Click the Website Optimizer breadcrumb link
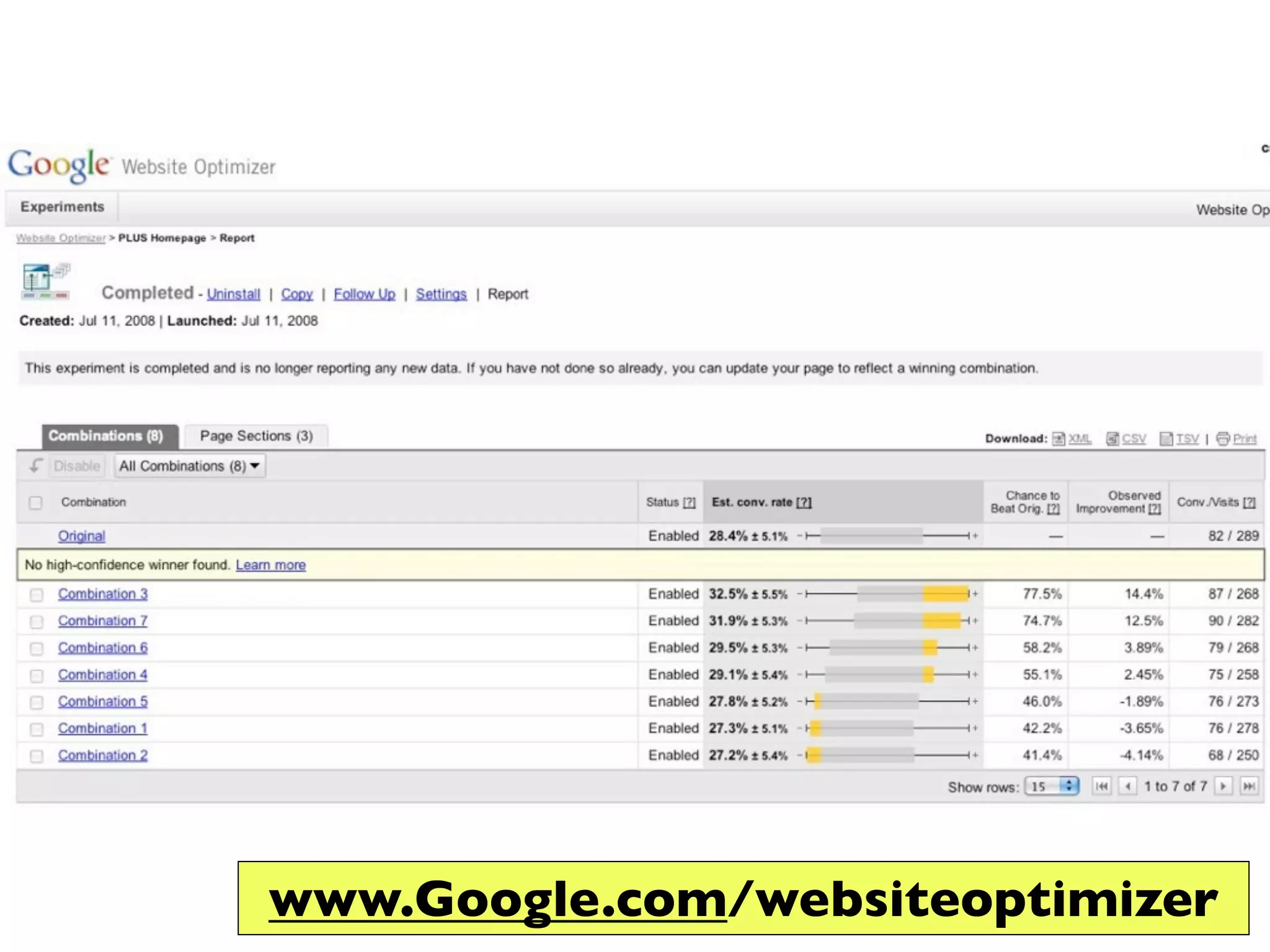 coord(61,238)
